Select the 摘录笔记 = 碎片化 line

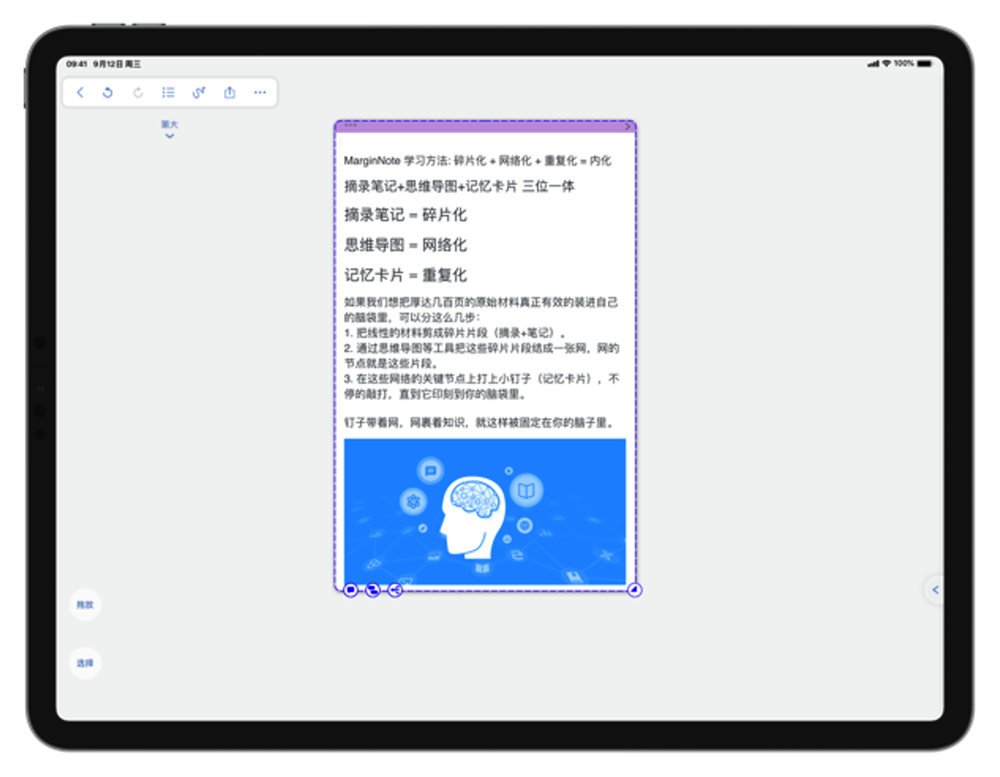(x=406, y=215)
